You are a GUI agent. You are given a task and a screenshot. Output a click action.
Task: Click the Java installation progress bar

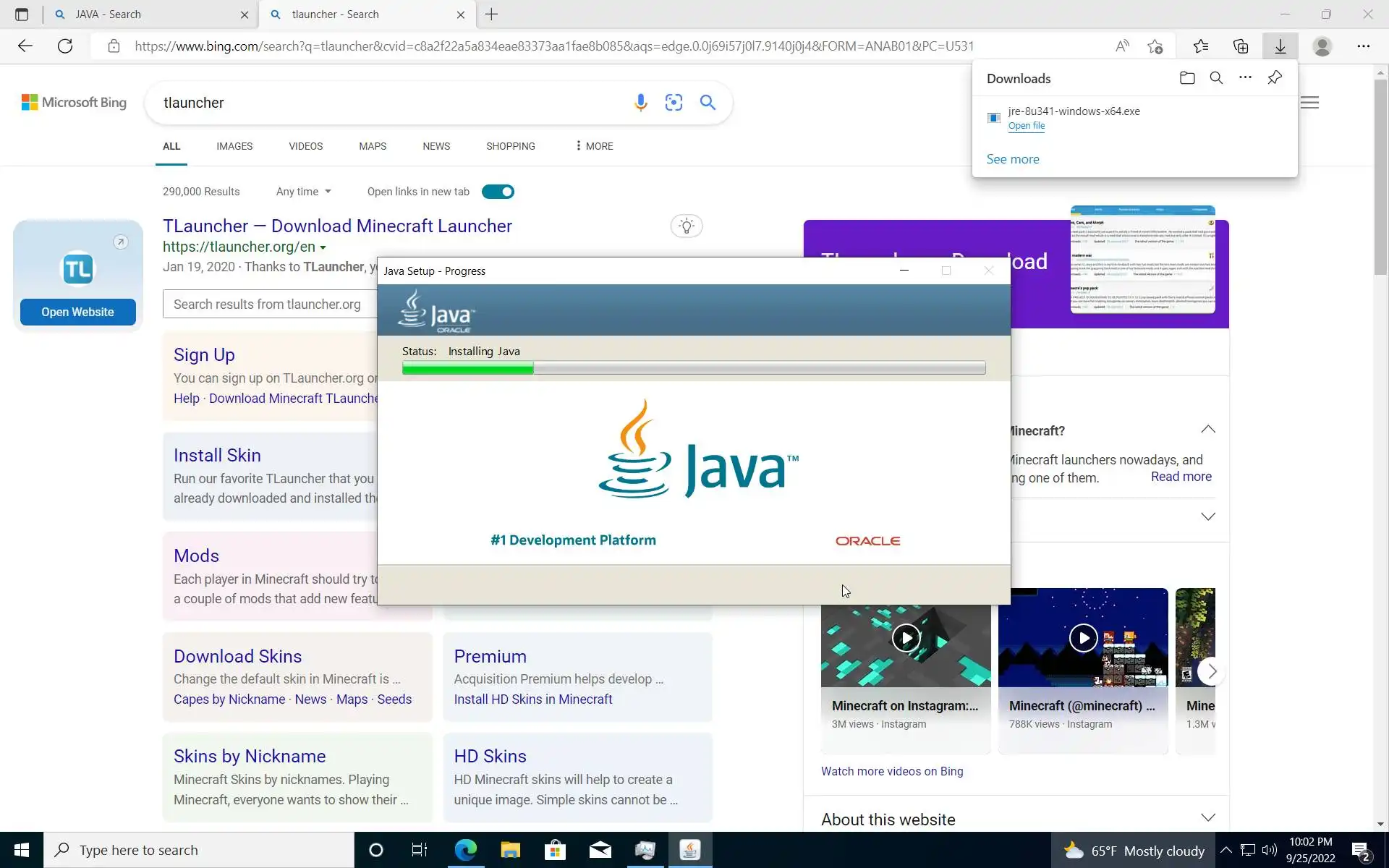click(x=693, y=368)
